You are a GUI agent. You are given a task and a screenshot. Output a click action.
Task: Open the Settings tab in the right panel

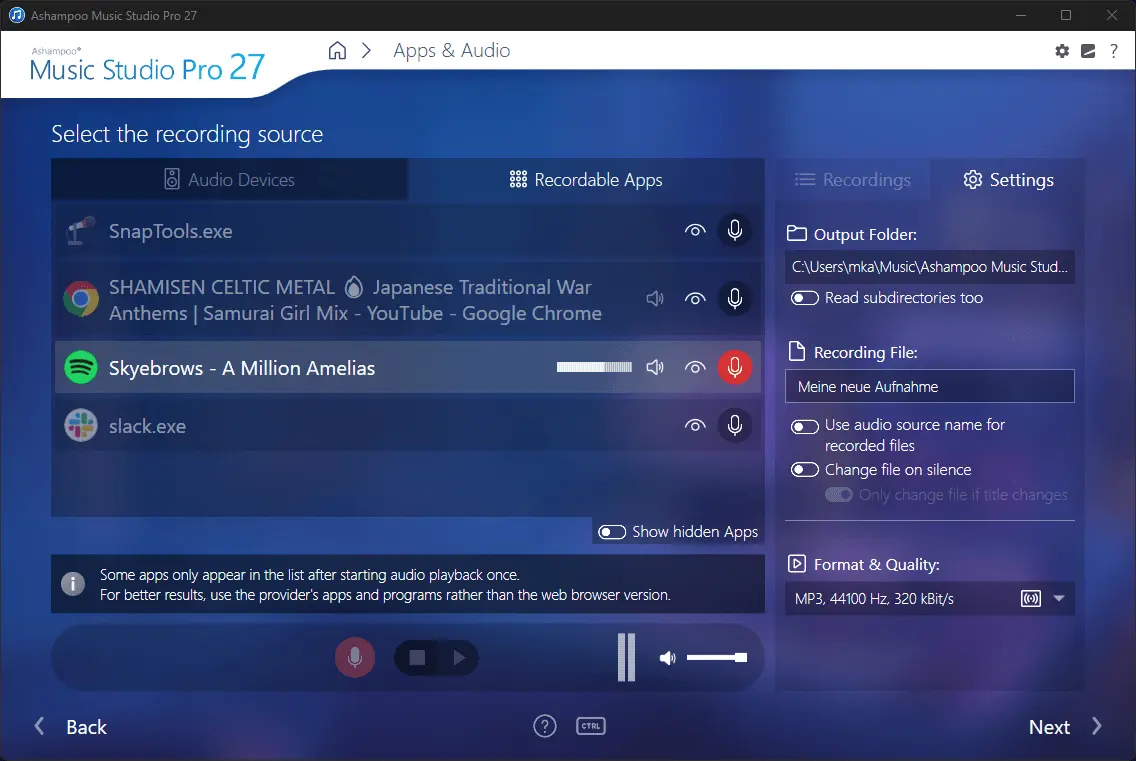coord(1008,180)
